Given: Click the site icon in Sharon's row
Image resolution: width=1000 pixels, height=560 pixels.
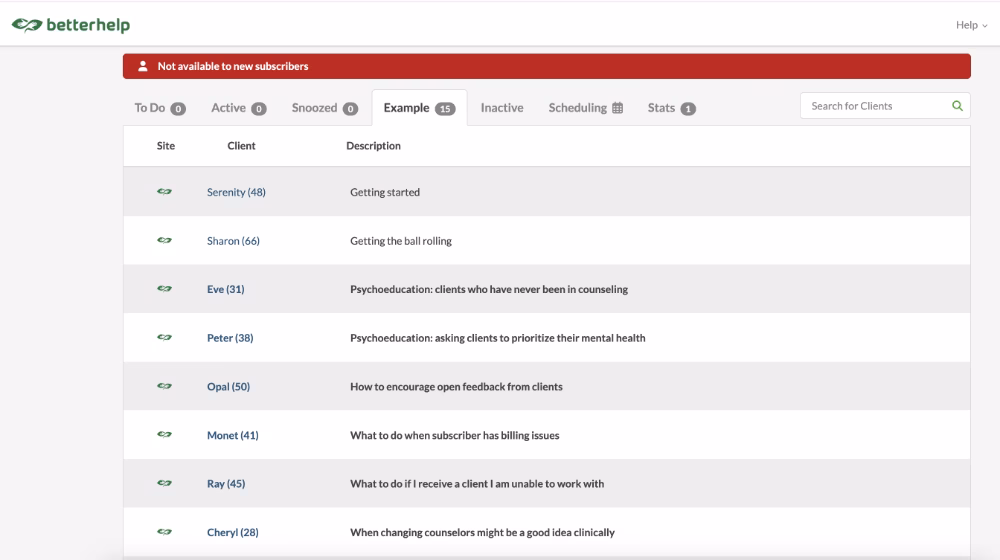Looking at the screenshot, I should pyautogui.click(x=165, y=240).
